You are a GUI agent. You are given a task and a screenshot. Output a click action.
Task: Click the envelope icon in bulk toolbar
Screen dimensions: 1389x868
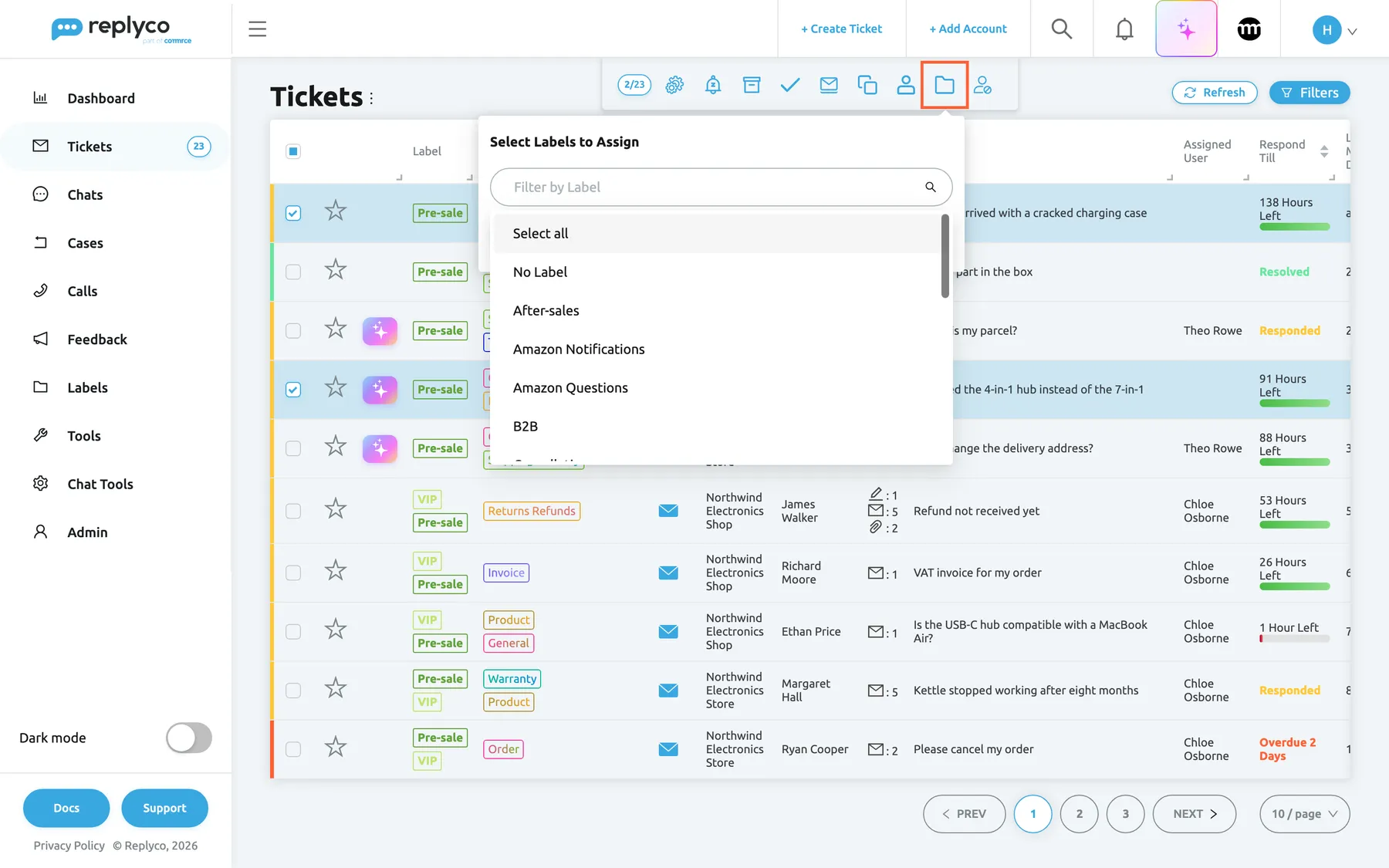tap(829, 85)
